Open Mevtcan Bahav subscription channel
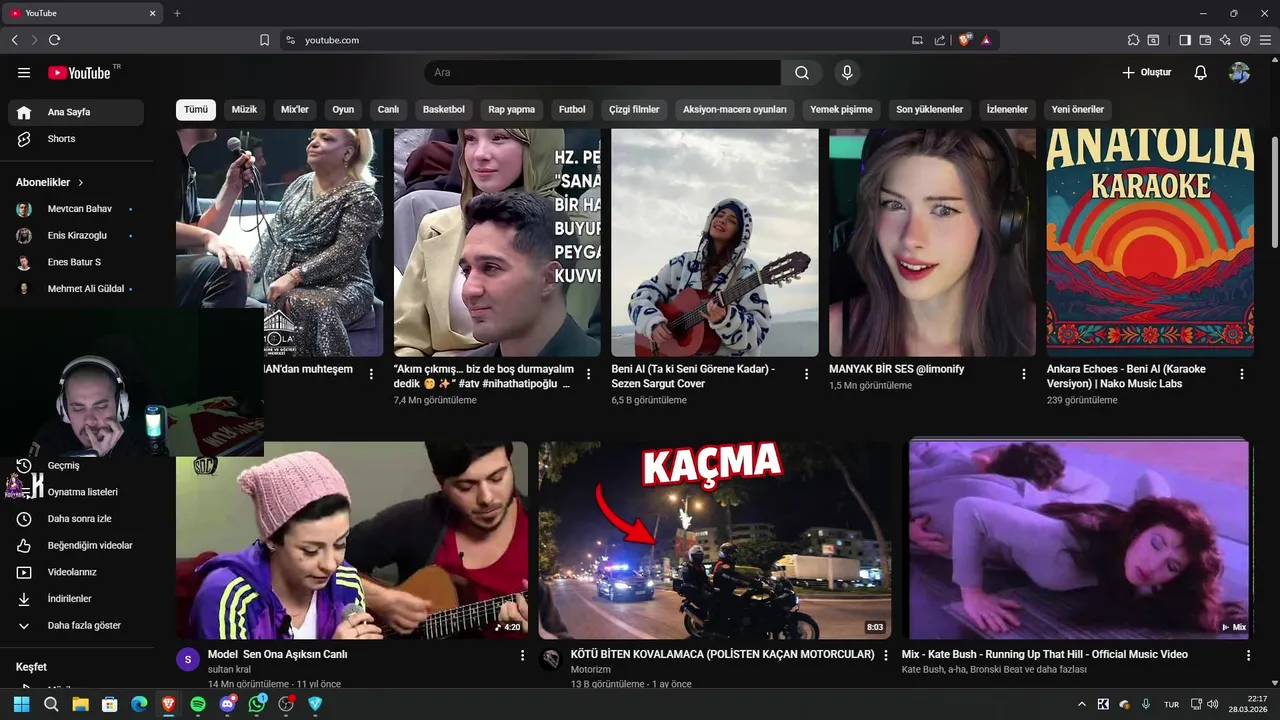Viewport: 1280px width, 720px height. 76,209
